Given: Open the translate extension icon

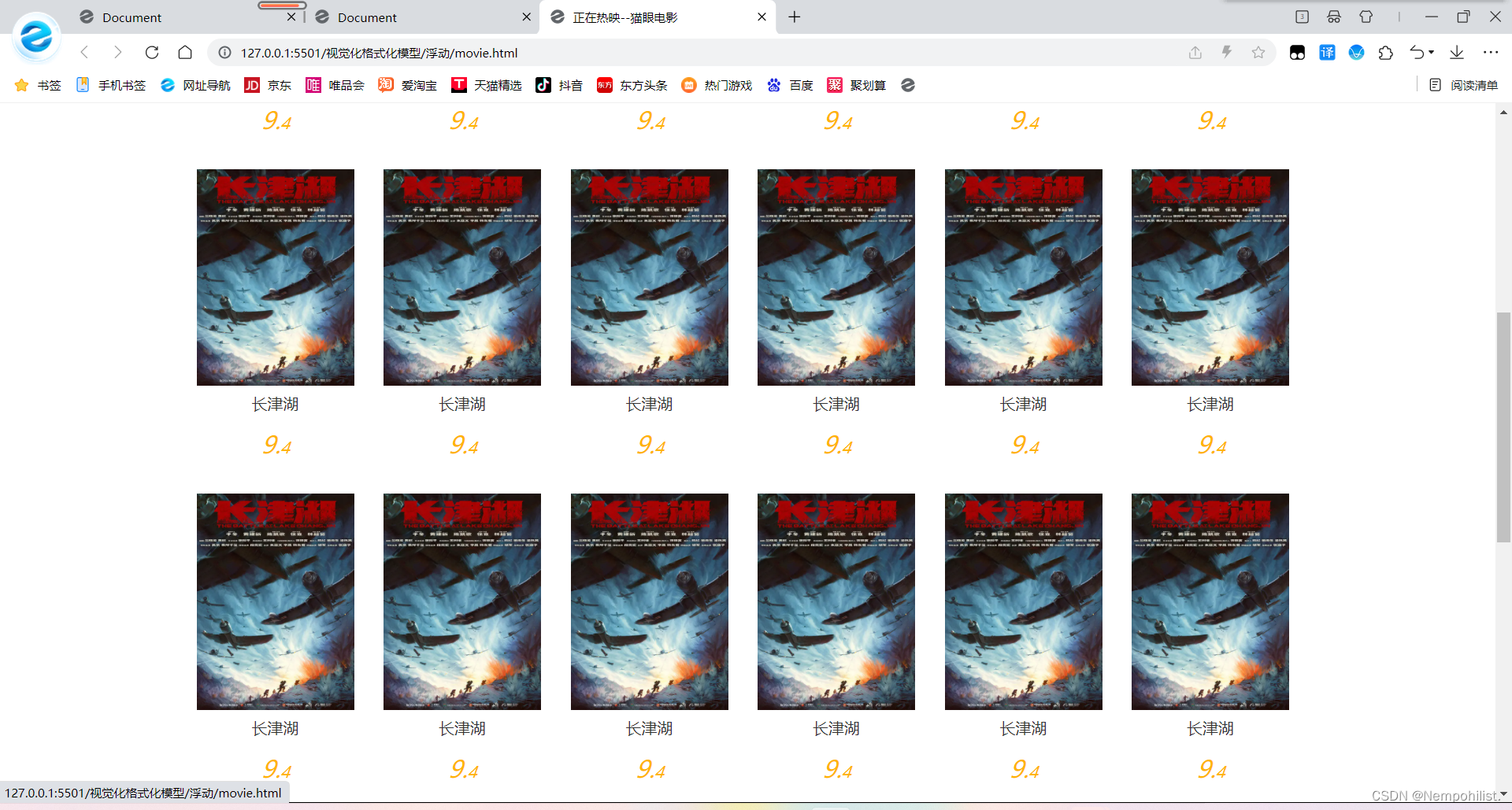Looking at the screenshot, I should (1327, 53).
